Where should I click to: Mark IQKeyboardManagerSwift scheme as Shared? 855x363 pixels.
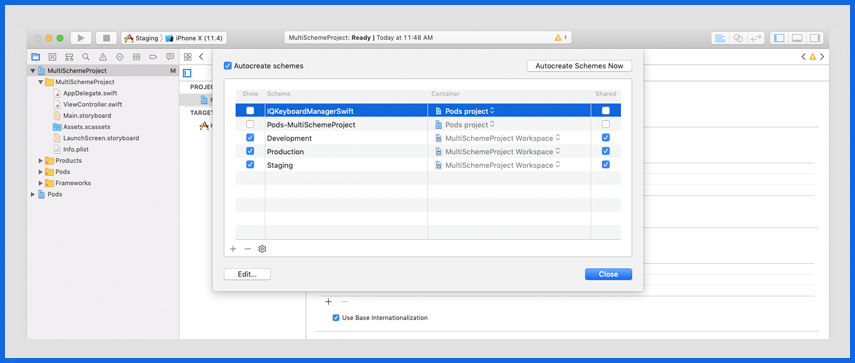(x=606, y=111)
